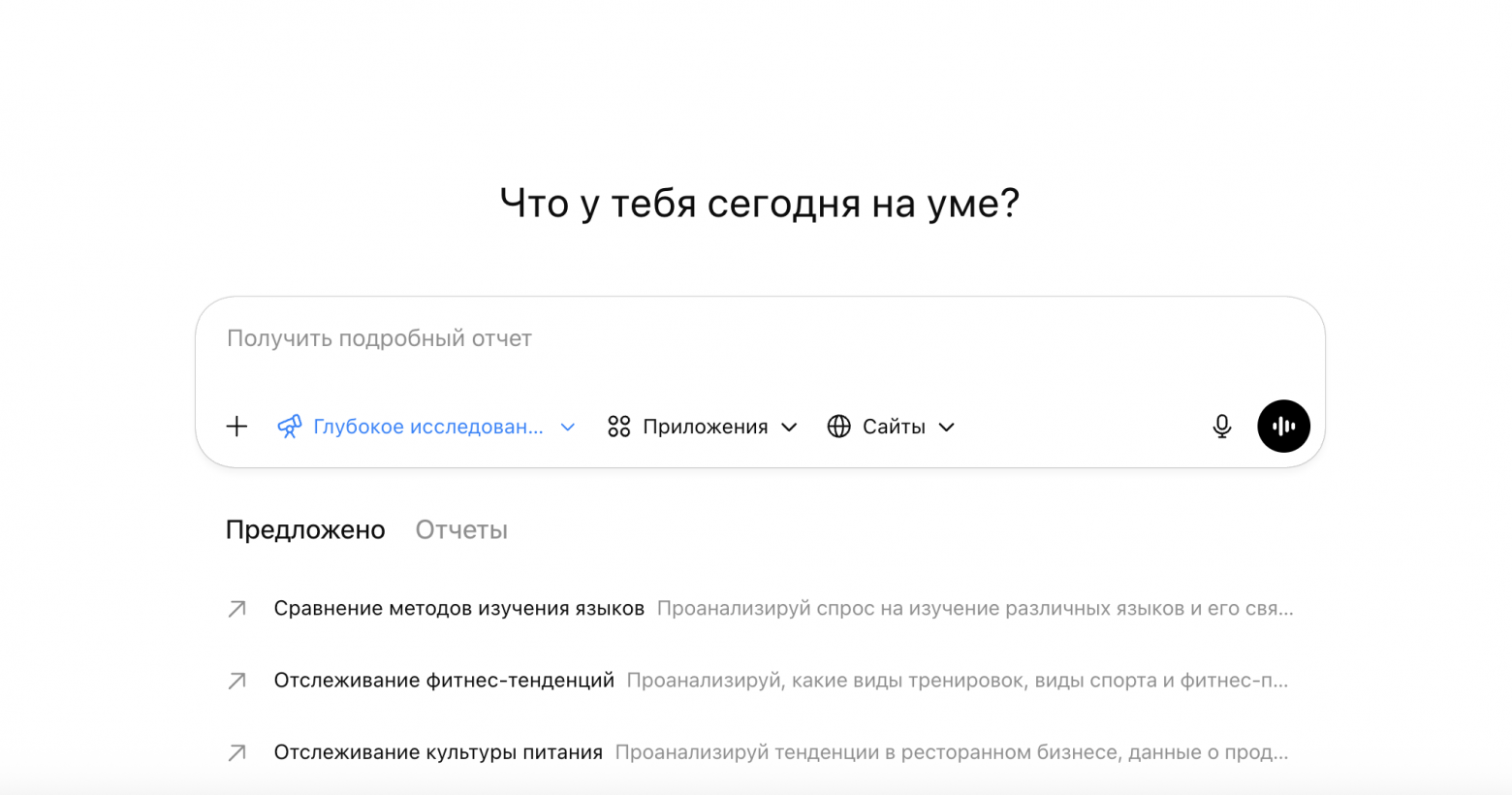Select the black voice waveform button
Viewport: 1512px width, 795px height.
click(1284, 427)
